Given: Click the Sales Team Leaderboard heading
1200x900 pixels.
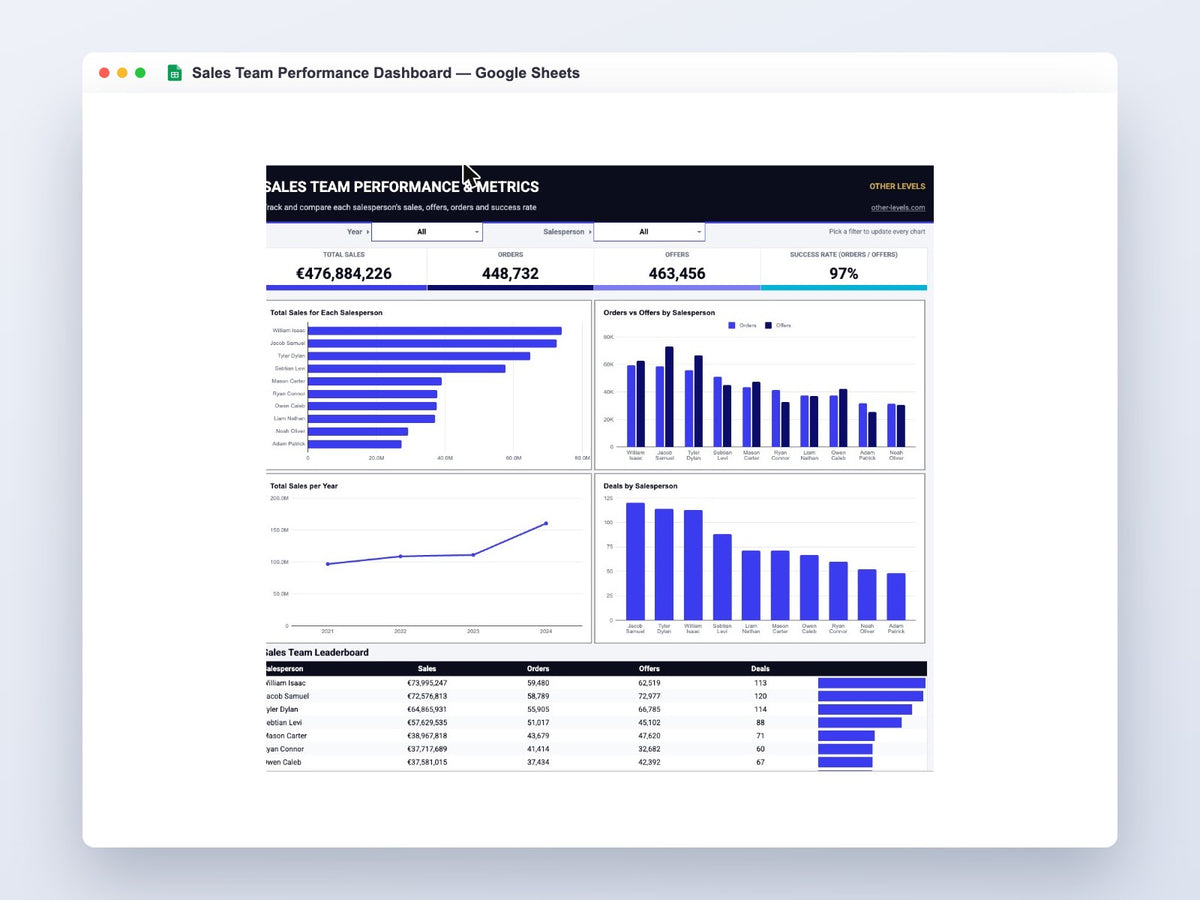Looking at the screenshot, I should pyautogui.click(x=317, y=652).
